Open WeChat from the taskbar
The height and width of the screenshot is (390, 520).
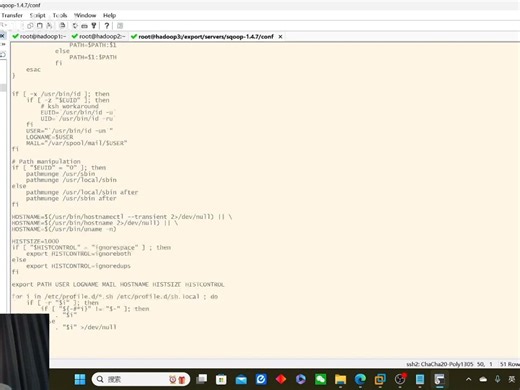click(x=321, y=379)
